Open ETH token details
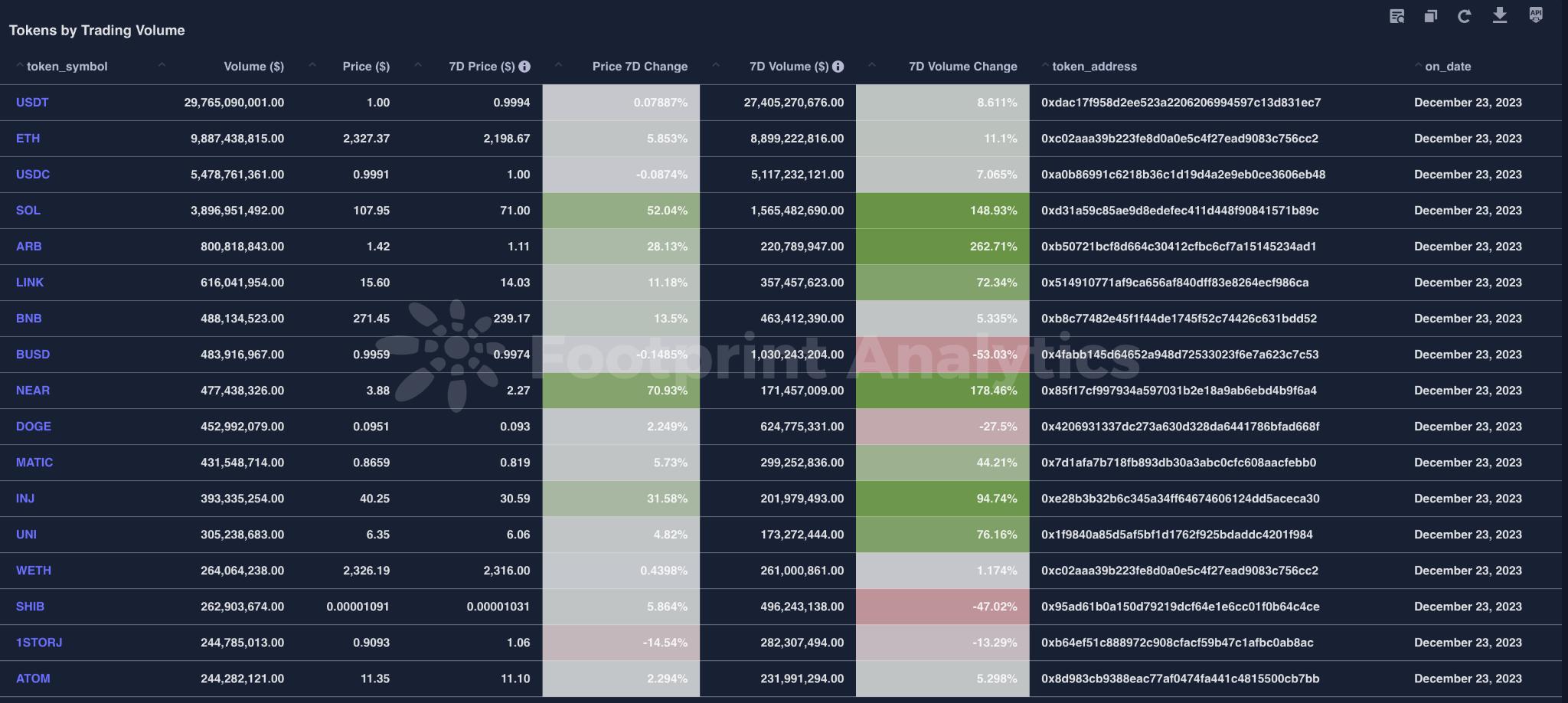This screenshot has width=1568, height=703. click(x=28, y=138)
